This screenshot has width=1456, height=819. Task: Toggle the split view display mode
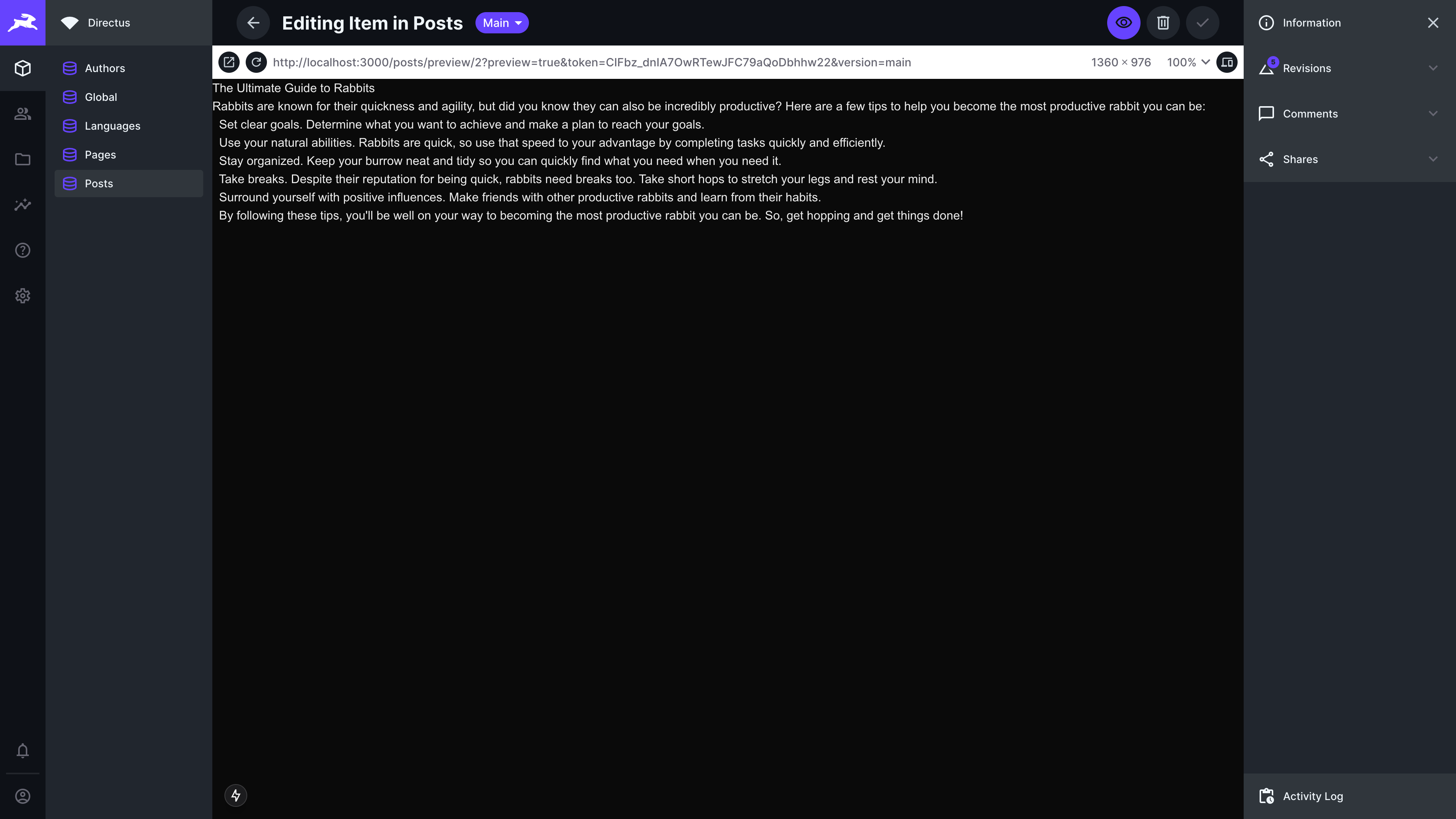click(1227, 62)
